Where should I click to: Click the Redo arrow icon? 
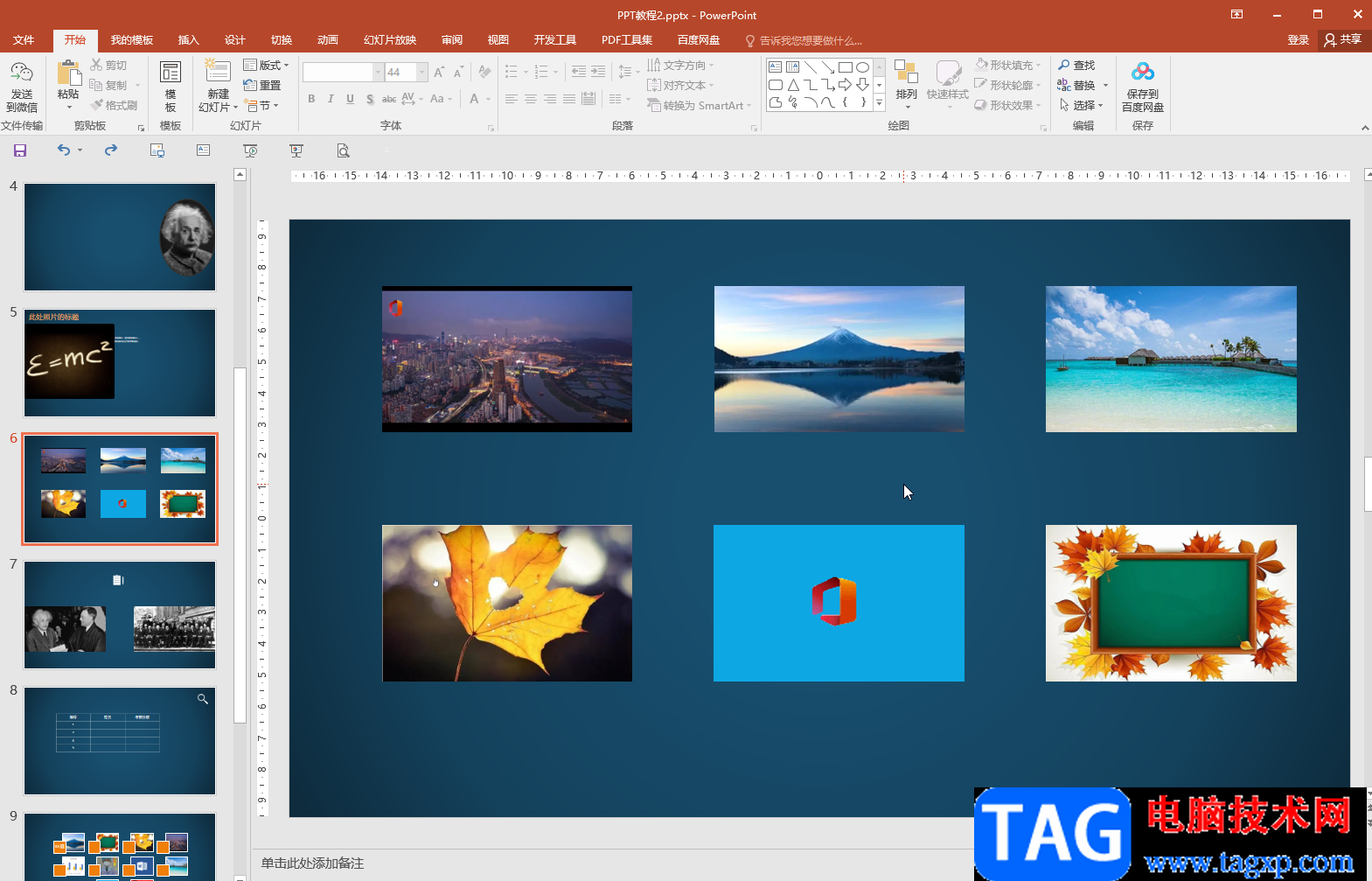pos(111,150)
